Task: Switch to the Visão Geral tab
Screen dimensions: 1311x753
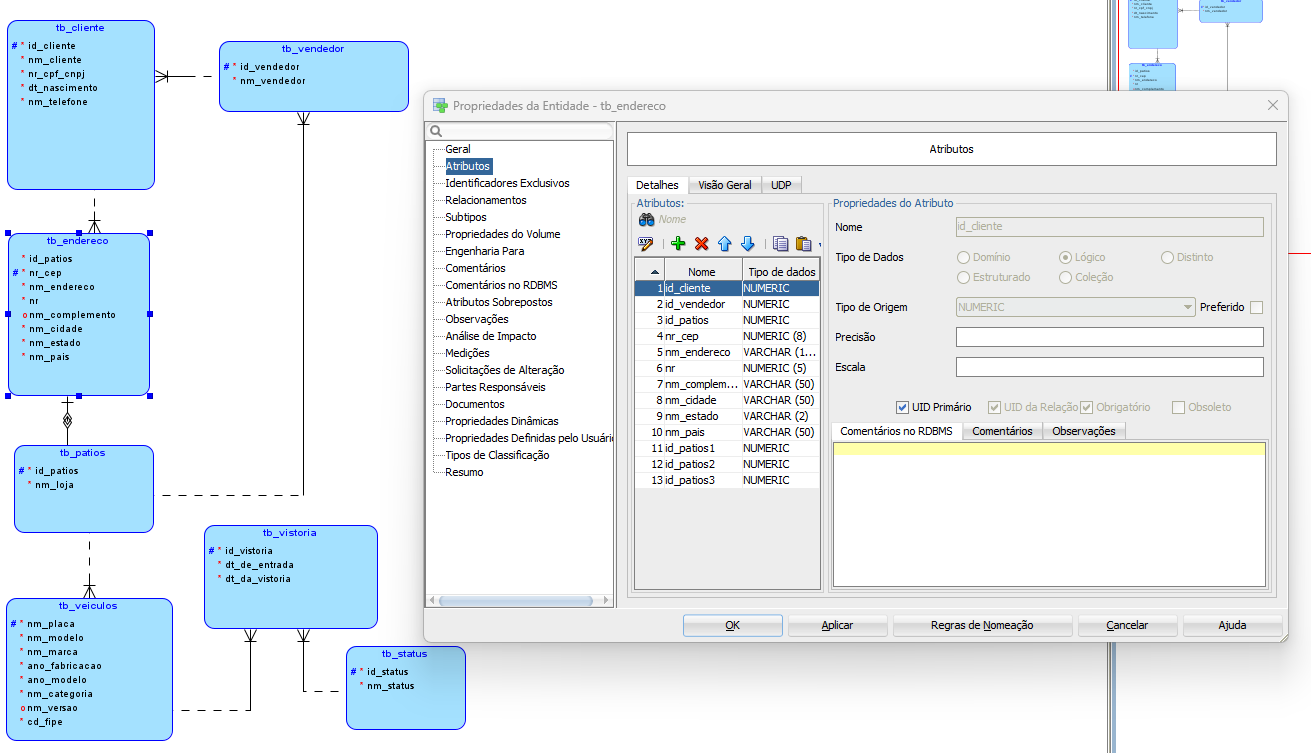Action: click(x=724, y=185)
